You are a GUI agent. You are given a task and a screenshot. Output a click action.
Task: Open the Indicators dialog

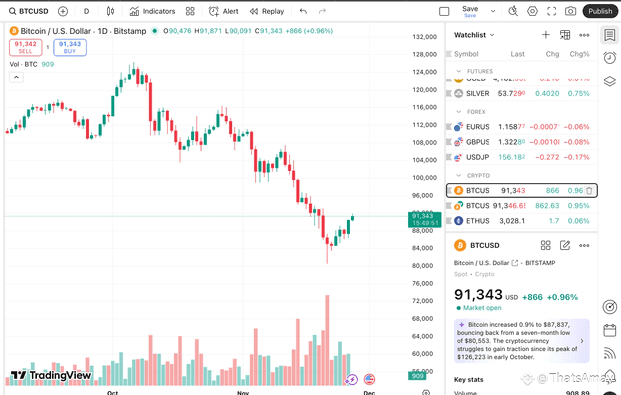coord(152,11)
